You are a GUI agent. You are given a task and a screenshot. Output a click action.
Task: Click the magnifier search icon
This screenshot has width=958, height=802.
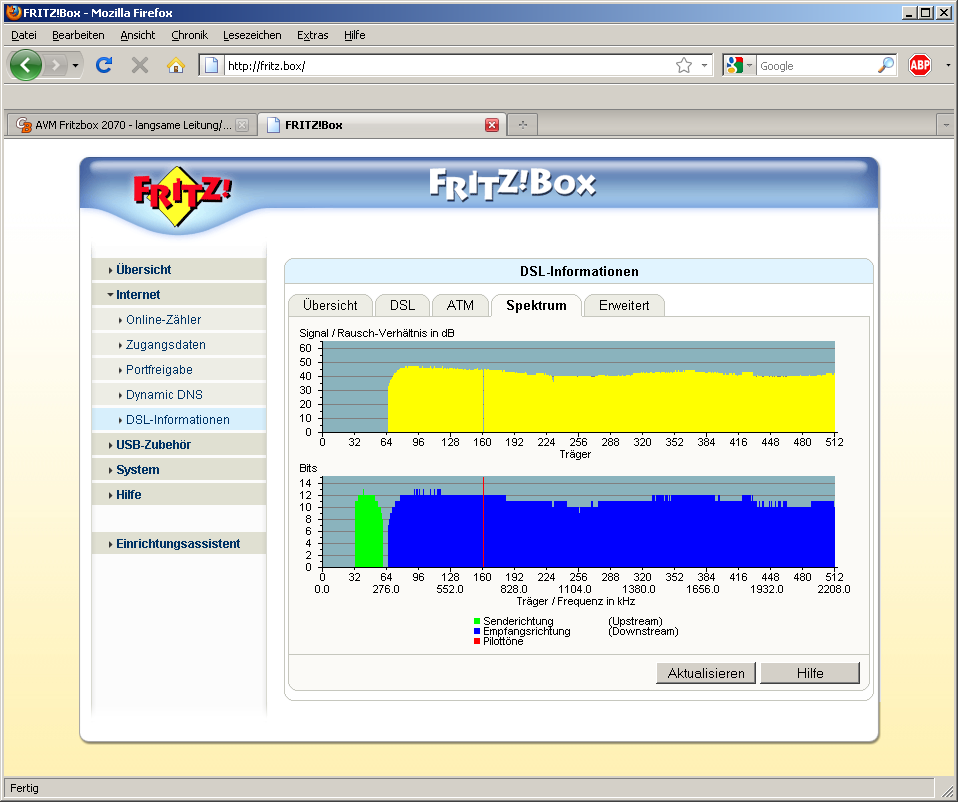[885, 65]
